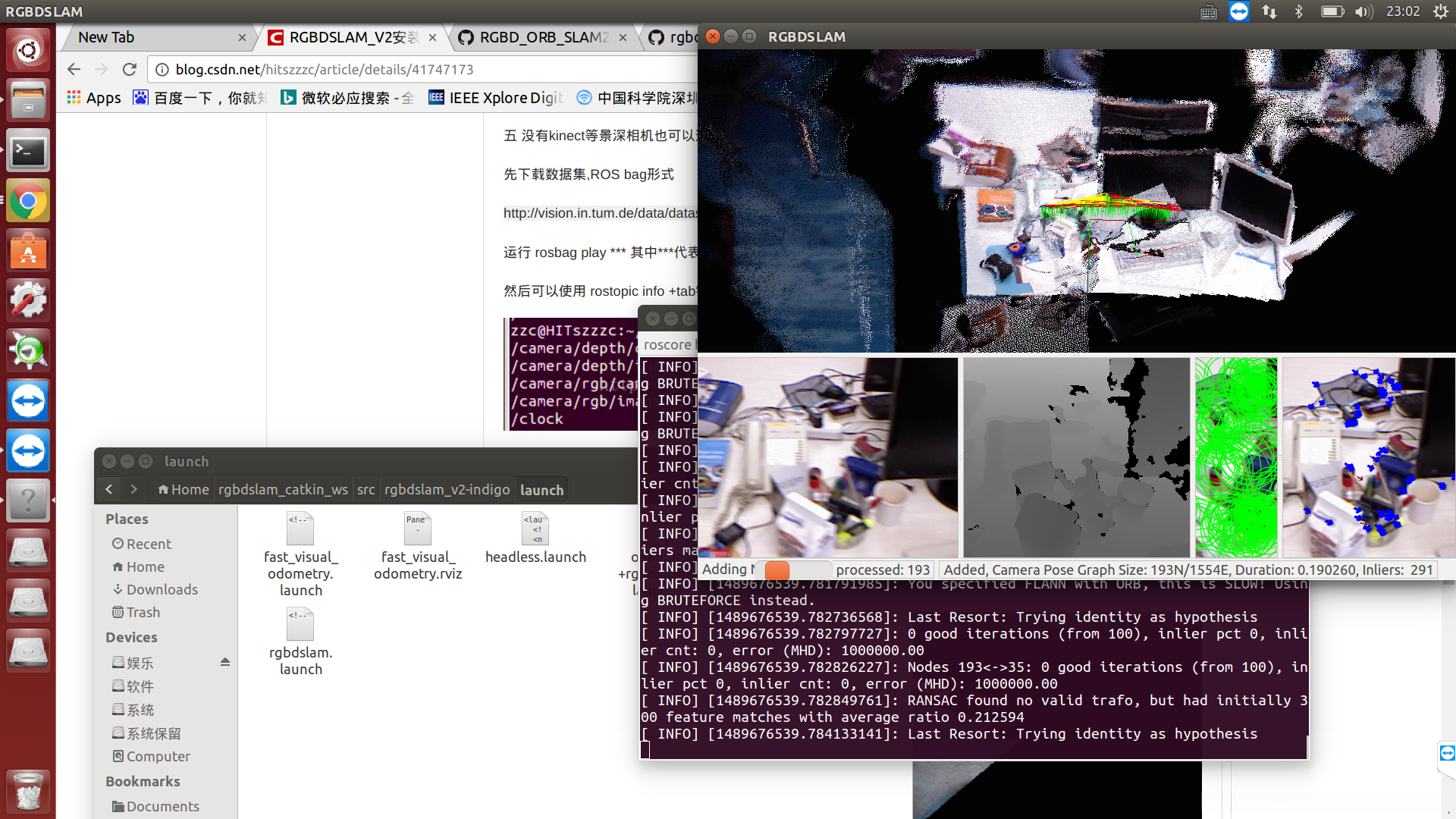Open TeamViewer from the launcher
The image size is (1456, 819).
(28, 401)
